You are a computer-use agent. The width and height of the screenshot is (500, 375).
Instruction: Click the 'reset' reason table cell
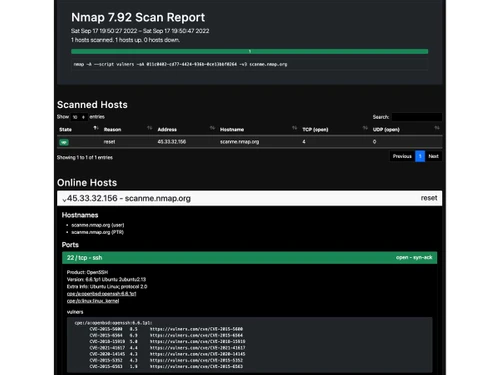(109, 142)
